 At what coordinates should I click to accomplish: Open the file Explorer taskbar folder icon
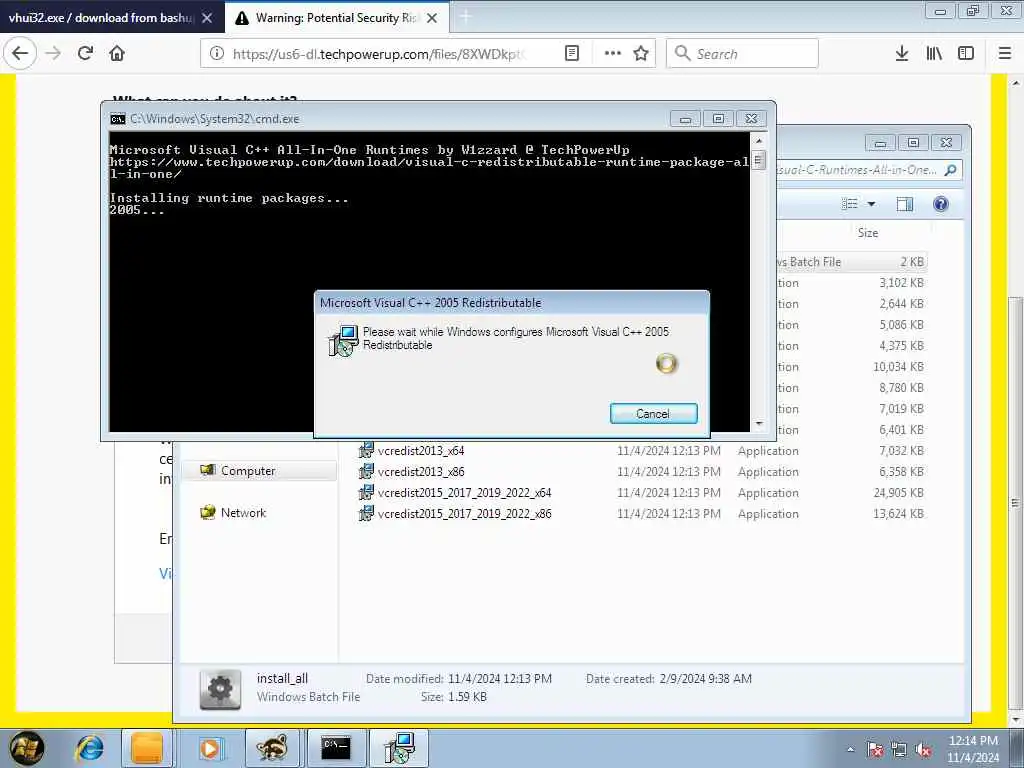coord(147,748)
